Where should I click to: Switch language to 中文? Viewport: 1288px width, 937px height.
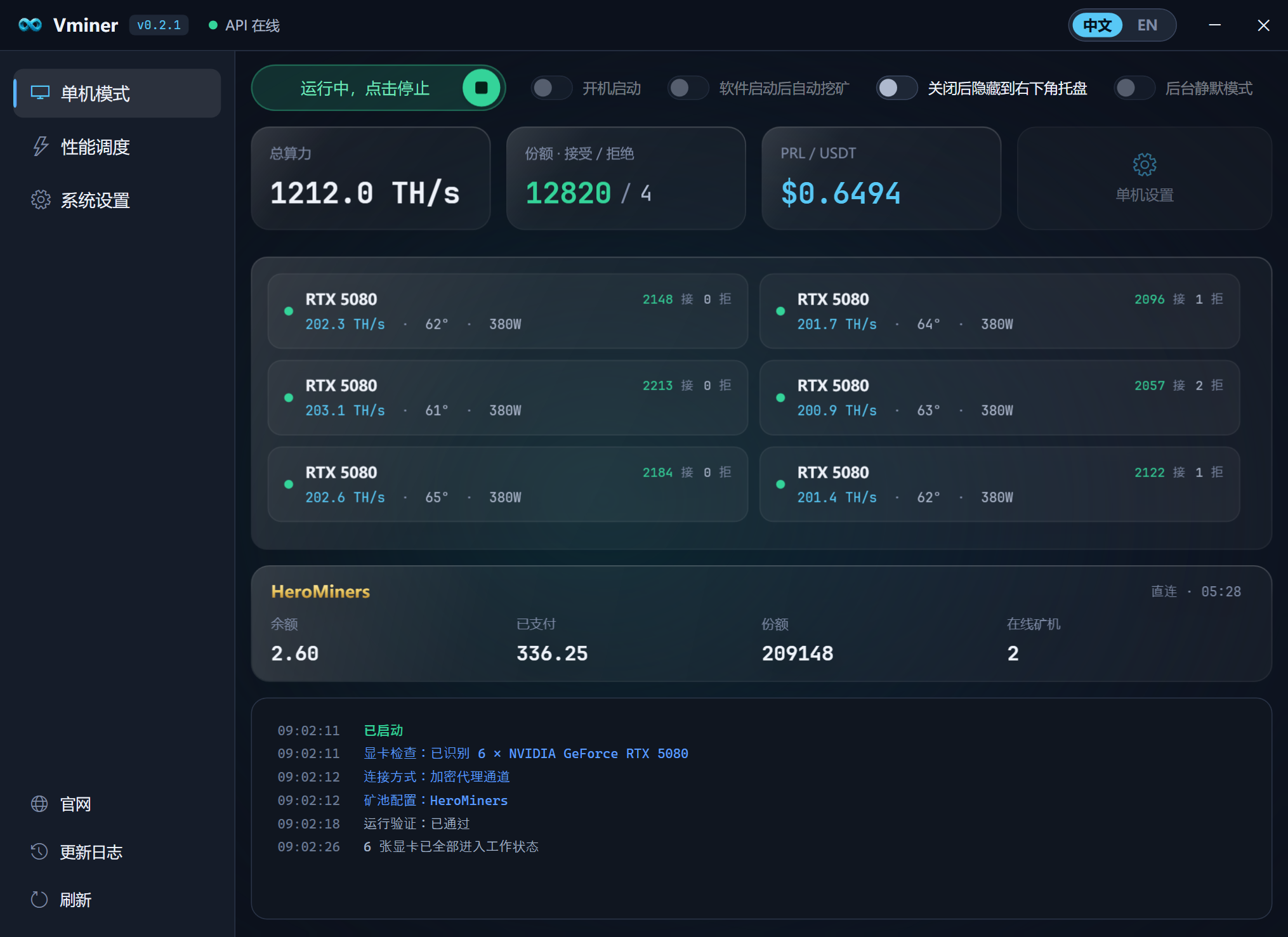pyautogui.click(x=1098, y=25)
